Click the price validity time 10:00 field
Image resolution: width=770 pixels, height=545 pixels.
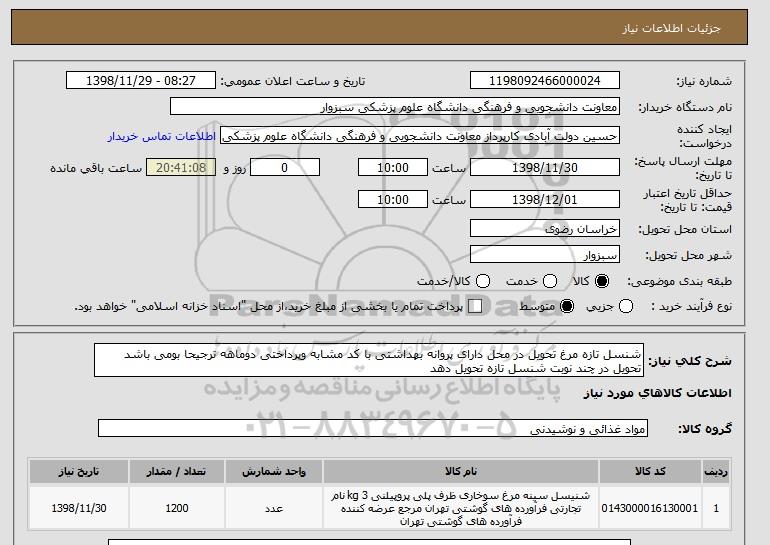point(393,199)
